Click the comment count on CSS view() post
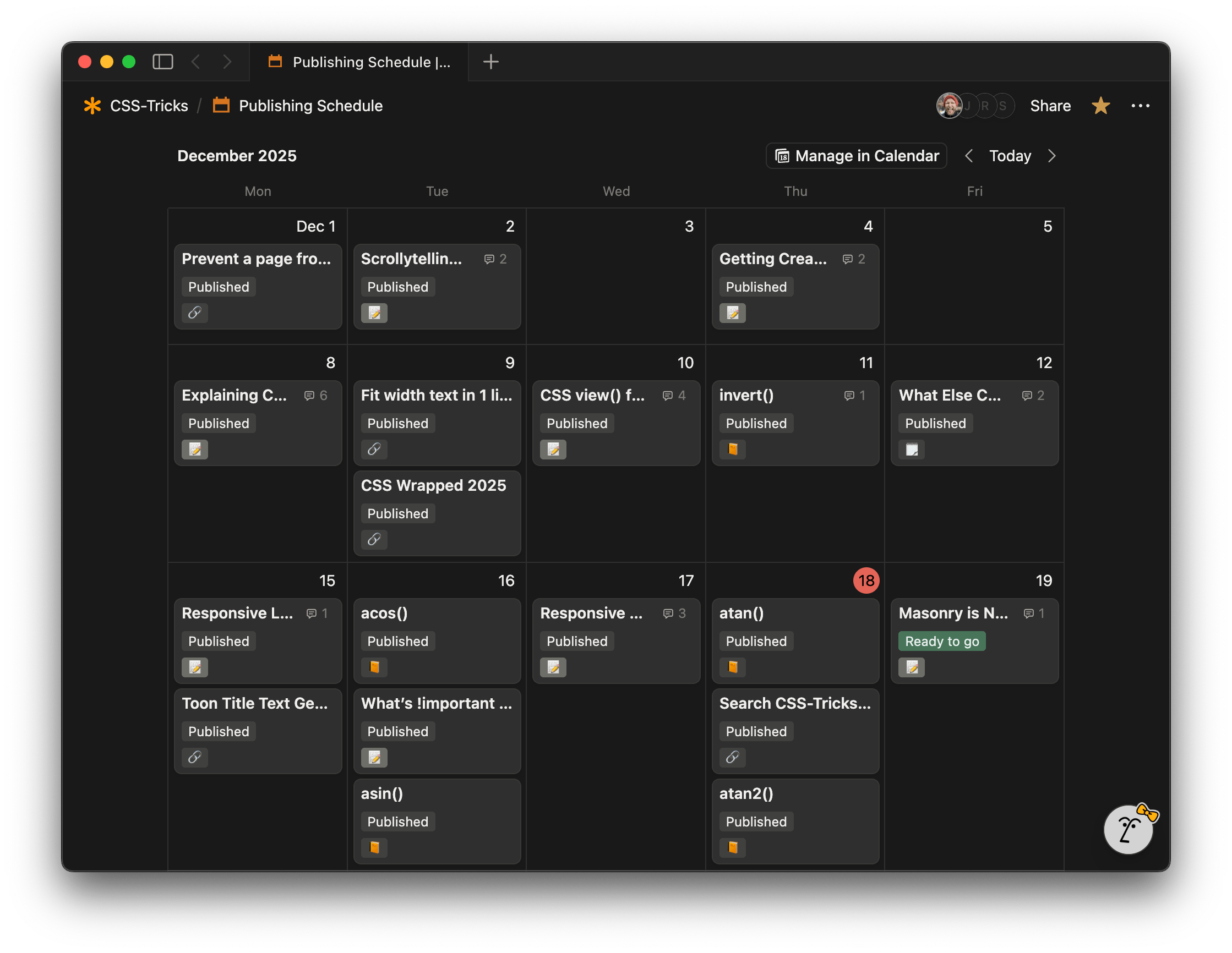The width and height of the screenshot is (1232, 953). [674, 395]
